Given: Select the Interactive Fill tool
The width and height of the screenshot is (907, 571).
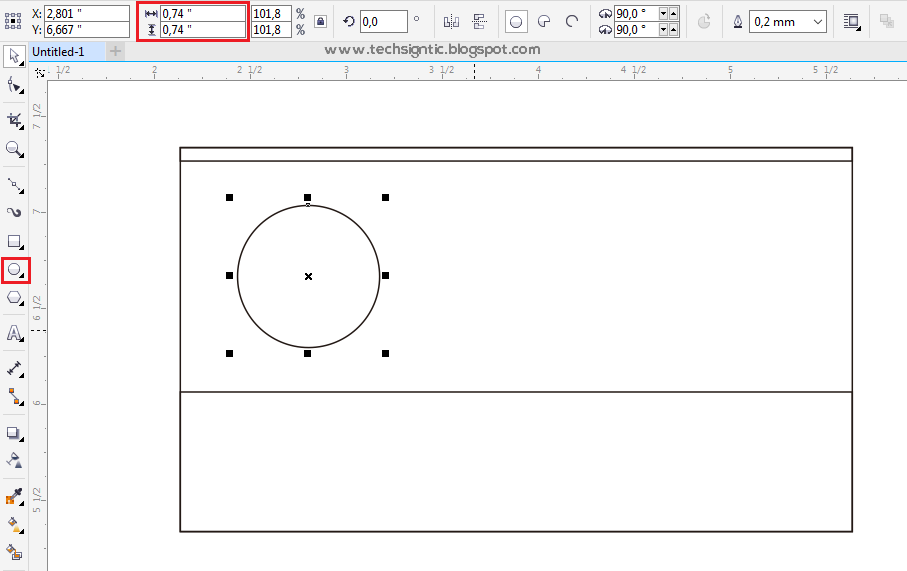Looking at the screenshot, I should point(14,525).
